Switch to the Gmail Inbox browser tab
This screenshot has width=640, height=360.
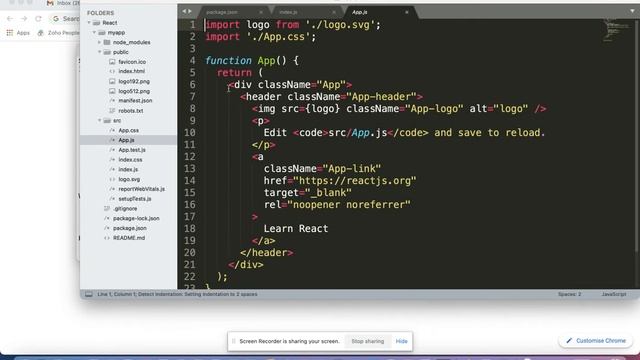click(63, 3)
